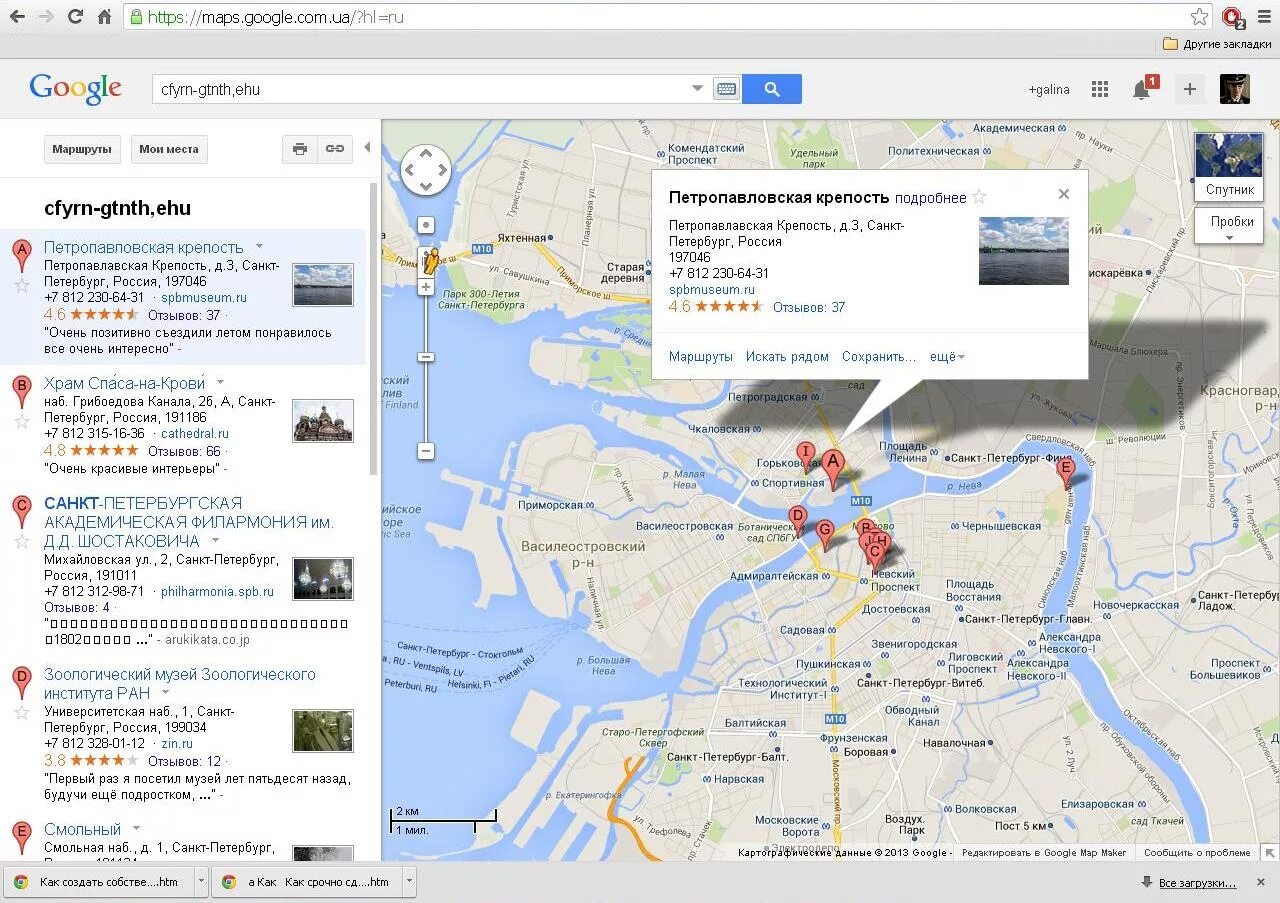This screenshot has height=903, width=1280.
Task: Open downloaded file Как создать собстве....htm
Action: tap(99, 882)
